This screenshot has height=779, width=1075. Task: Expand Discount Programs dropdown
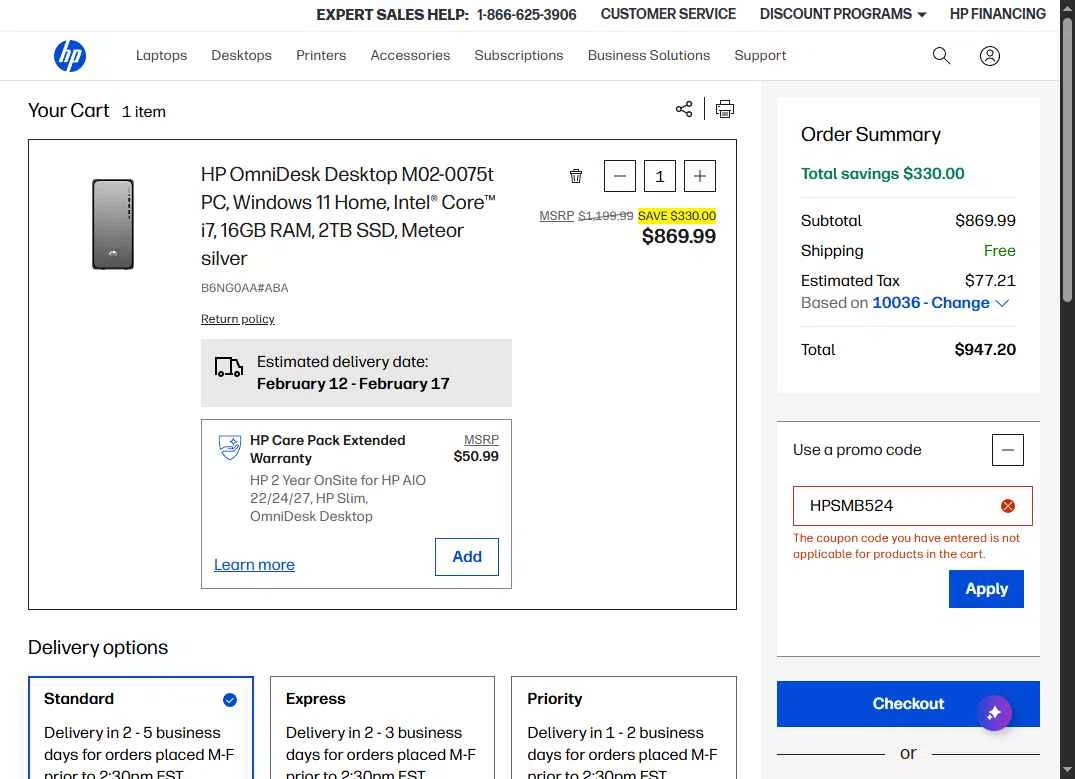[843, 14]
